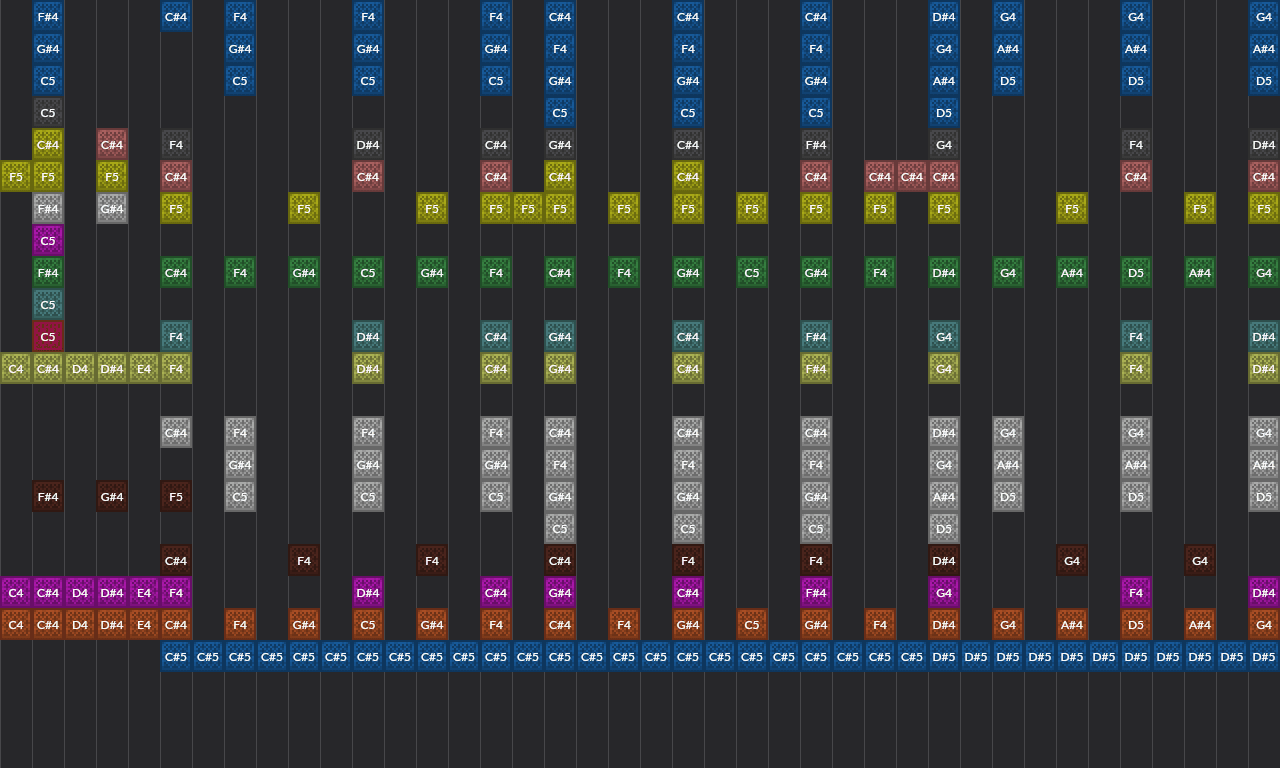1280x768 pixels.
Task: Select the olive F#4 note block
Action: 816,369
